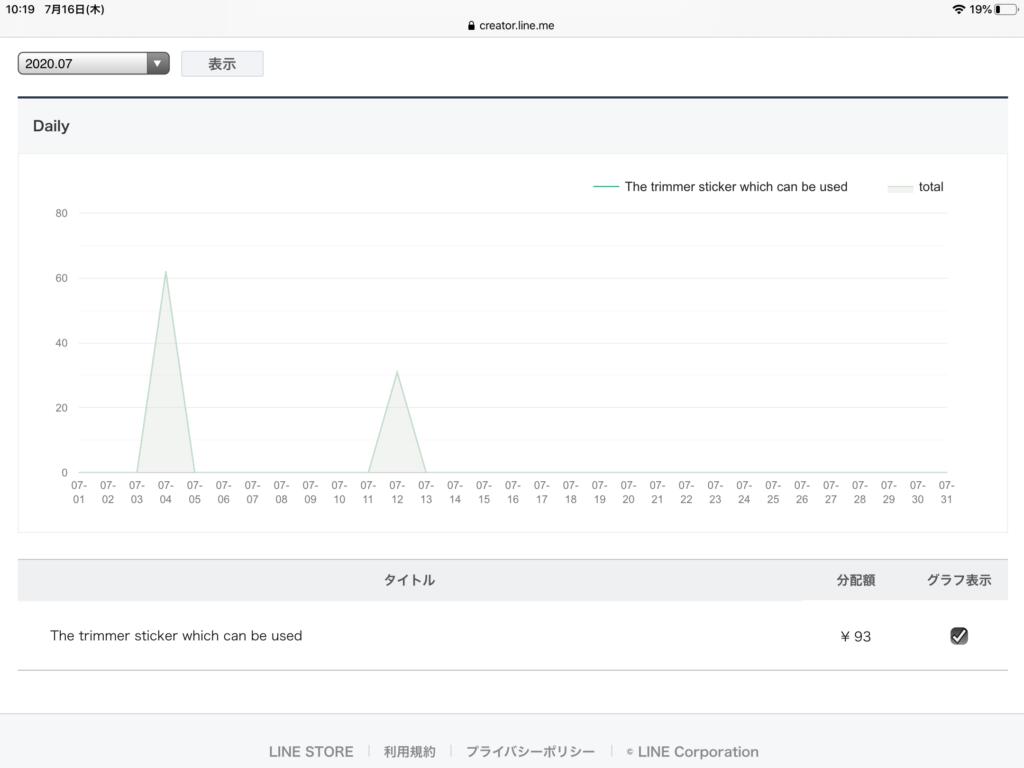Image resolution: width=1024 pixels, height=768 pixels.
Task: Click the lock icon in the address bar
Action: click(472, 26)
